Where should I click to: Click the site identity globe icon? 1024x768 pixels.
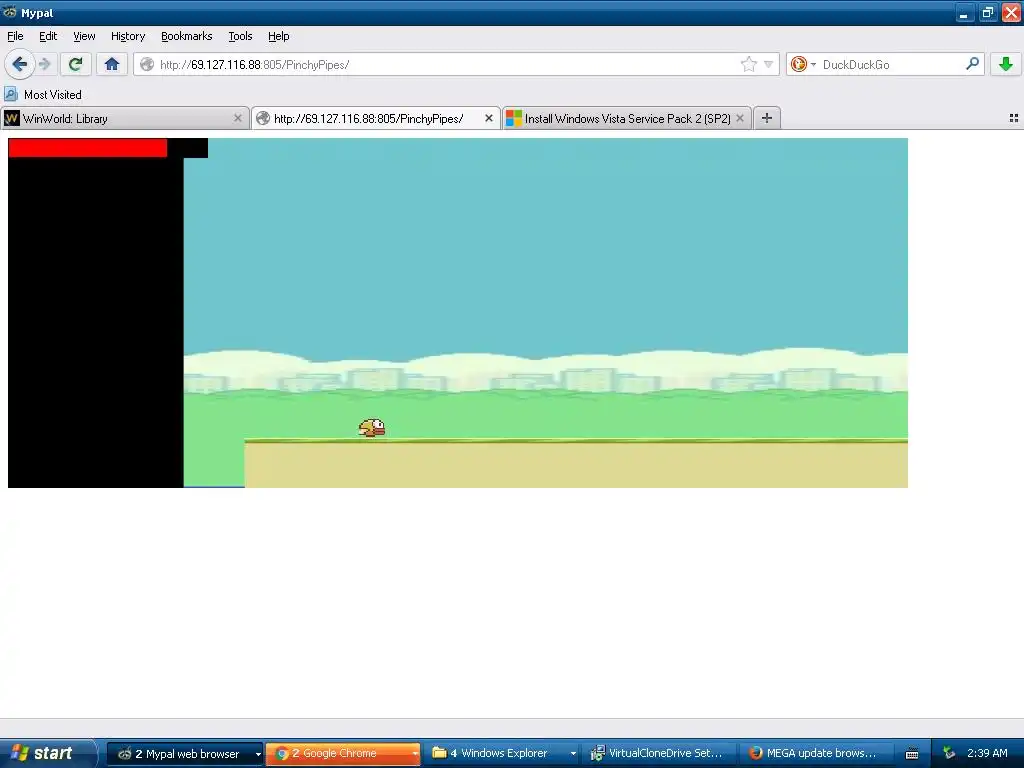tap(148, 64)
